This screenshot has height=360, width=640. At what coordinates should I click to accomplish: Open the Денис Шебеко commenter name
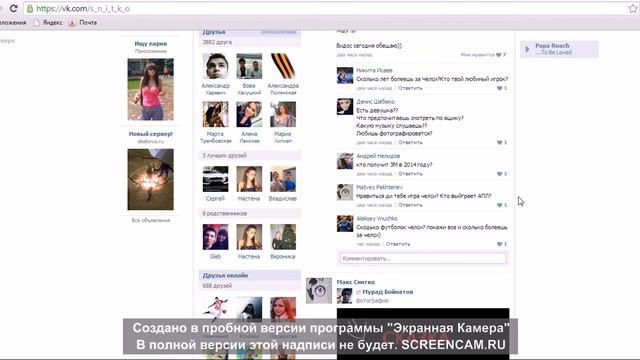375,102
